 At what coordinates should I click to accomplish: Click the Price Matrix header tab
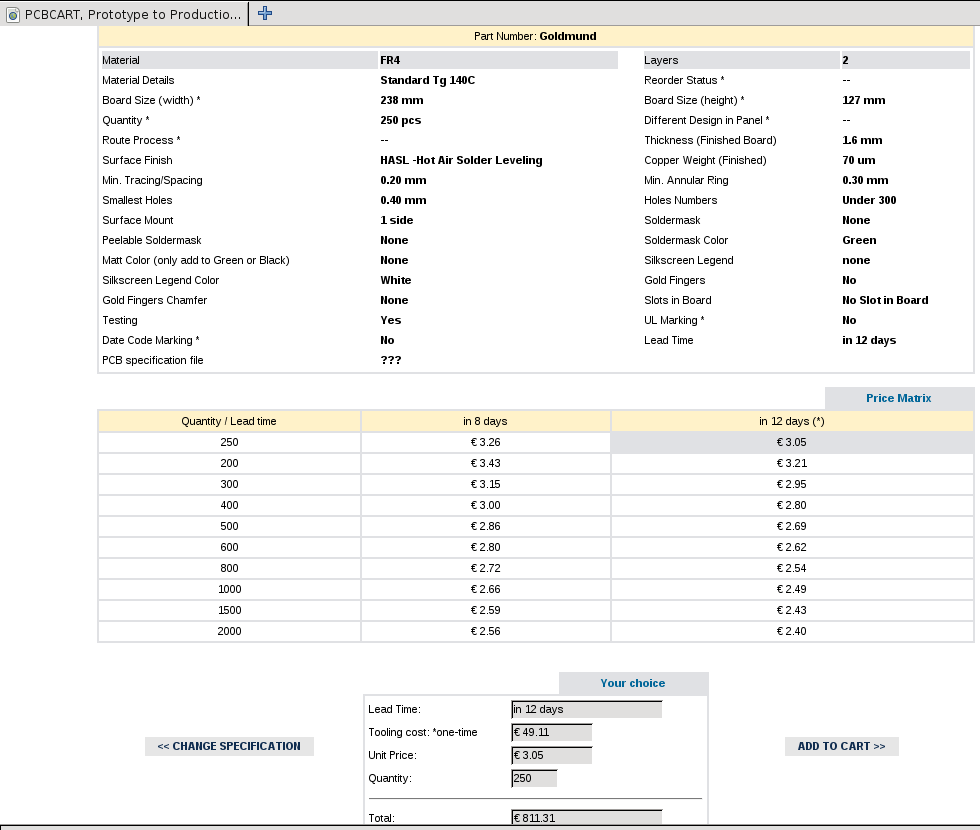click(x=899, y=398)
